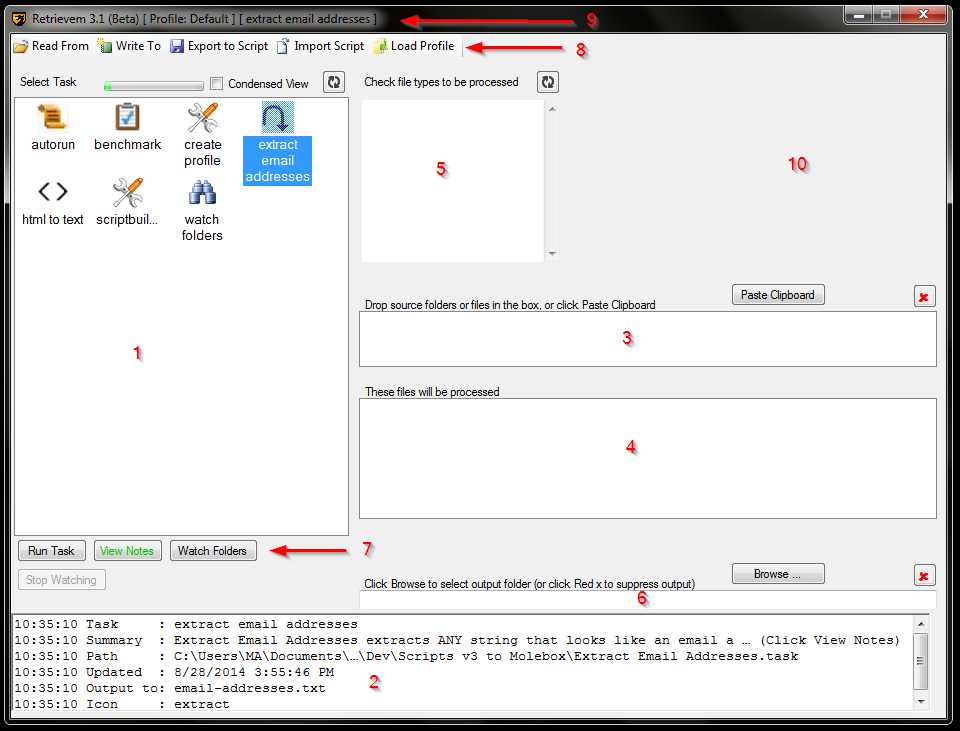Click Load Profile in the toolbar
Screen dimensions: 960x731
pyautogui.click(x=413, y=46)
